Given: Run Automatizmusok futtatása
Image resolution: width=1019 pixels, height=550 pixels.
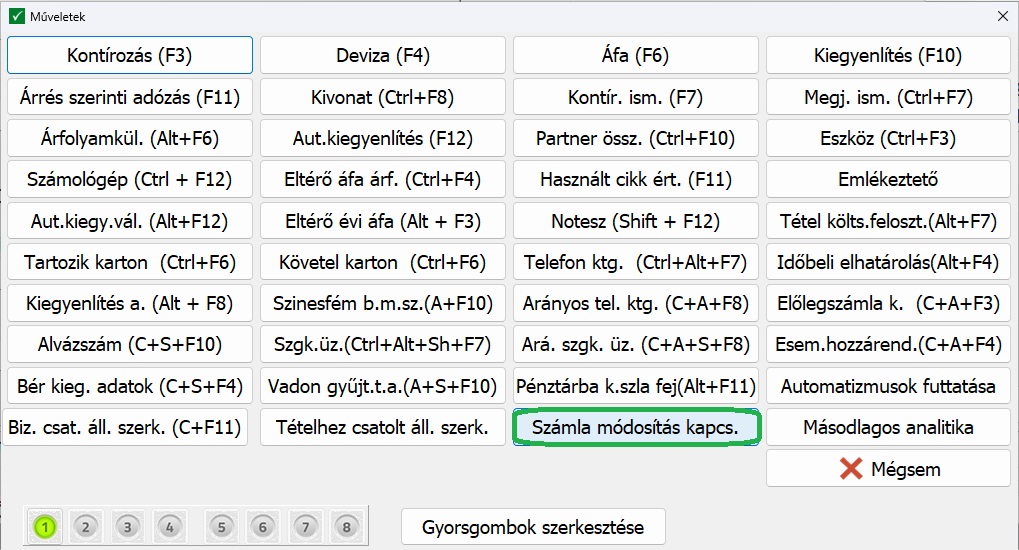Looking at the screenshot, I should tap(889, 386).
